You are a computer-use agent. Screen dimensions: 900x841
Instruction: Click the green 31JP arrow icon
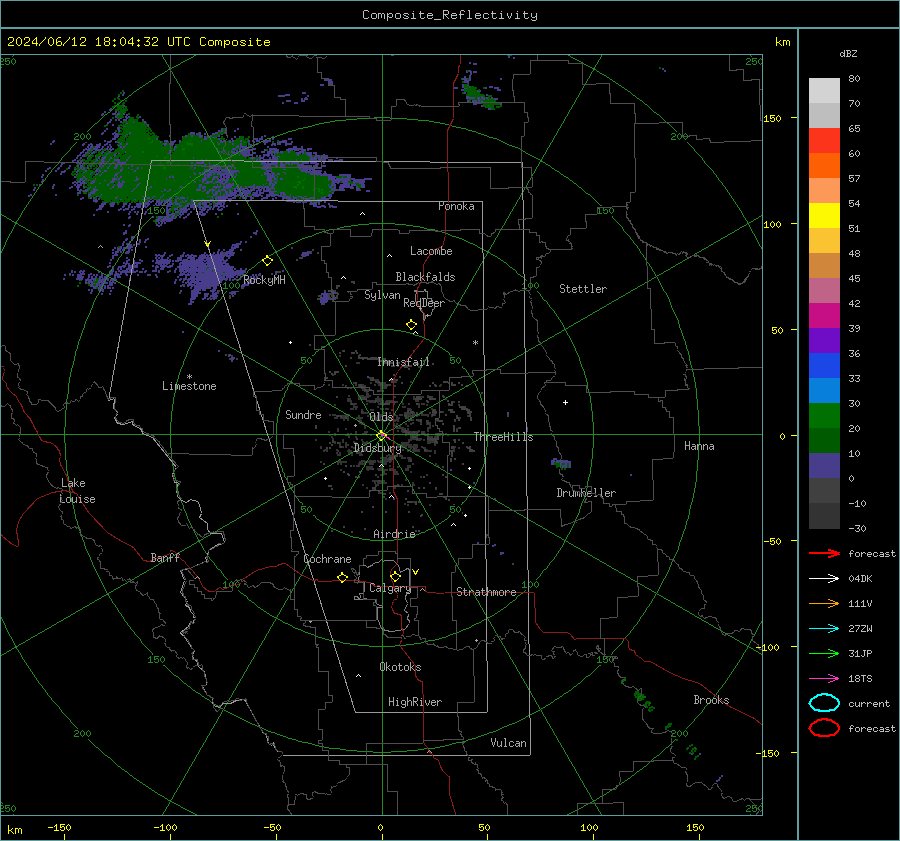tap(824, 653)
